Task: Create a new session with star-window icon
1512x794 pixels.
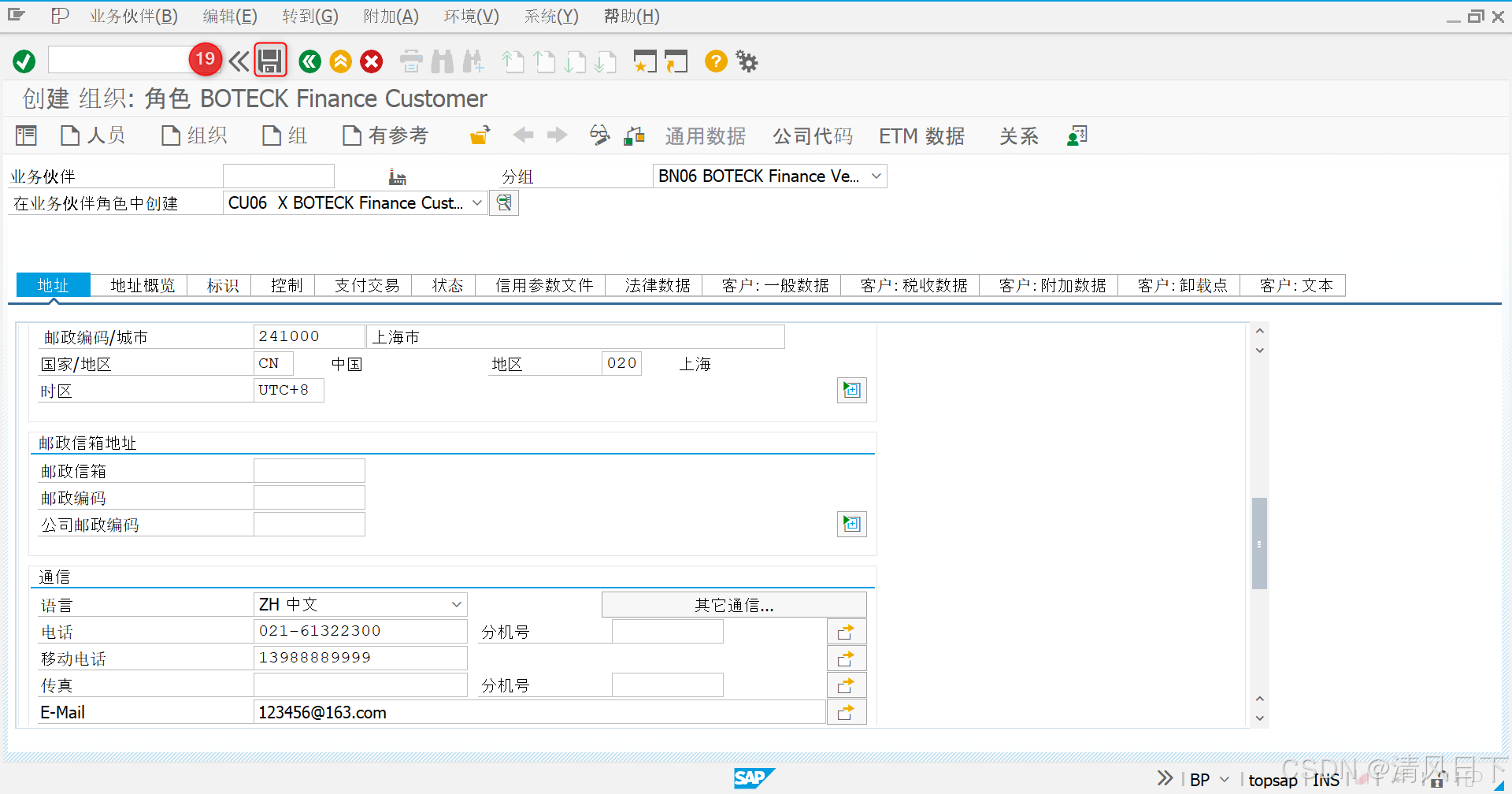Action: (x=645, y=61)
